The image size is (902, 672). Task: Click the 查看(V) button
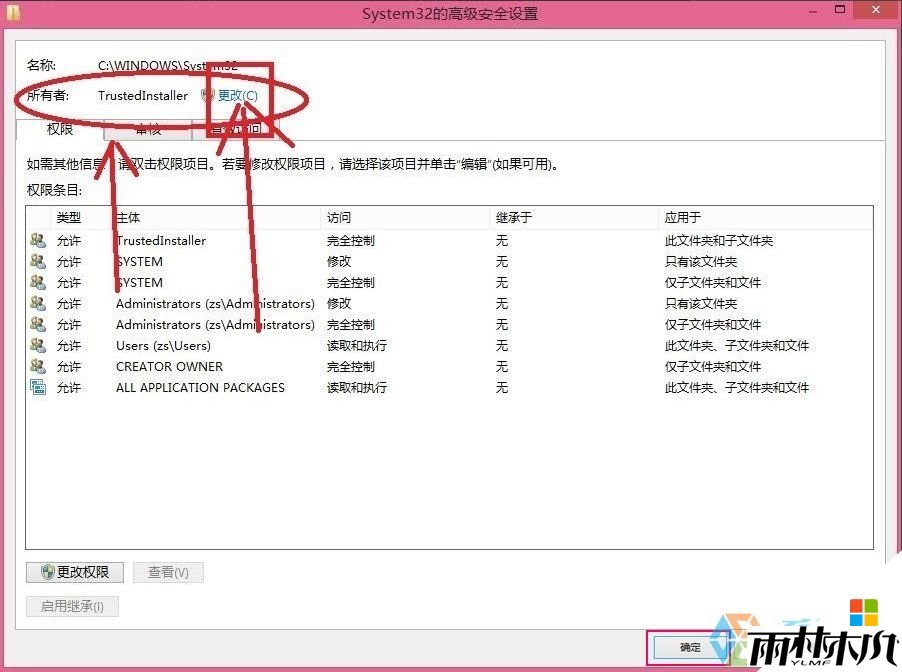pyautogui.click(x=168, y=572)
